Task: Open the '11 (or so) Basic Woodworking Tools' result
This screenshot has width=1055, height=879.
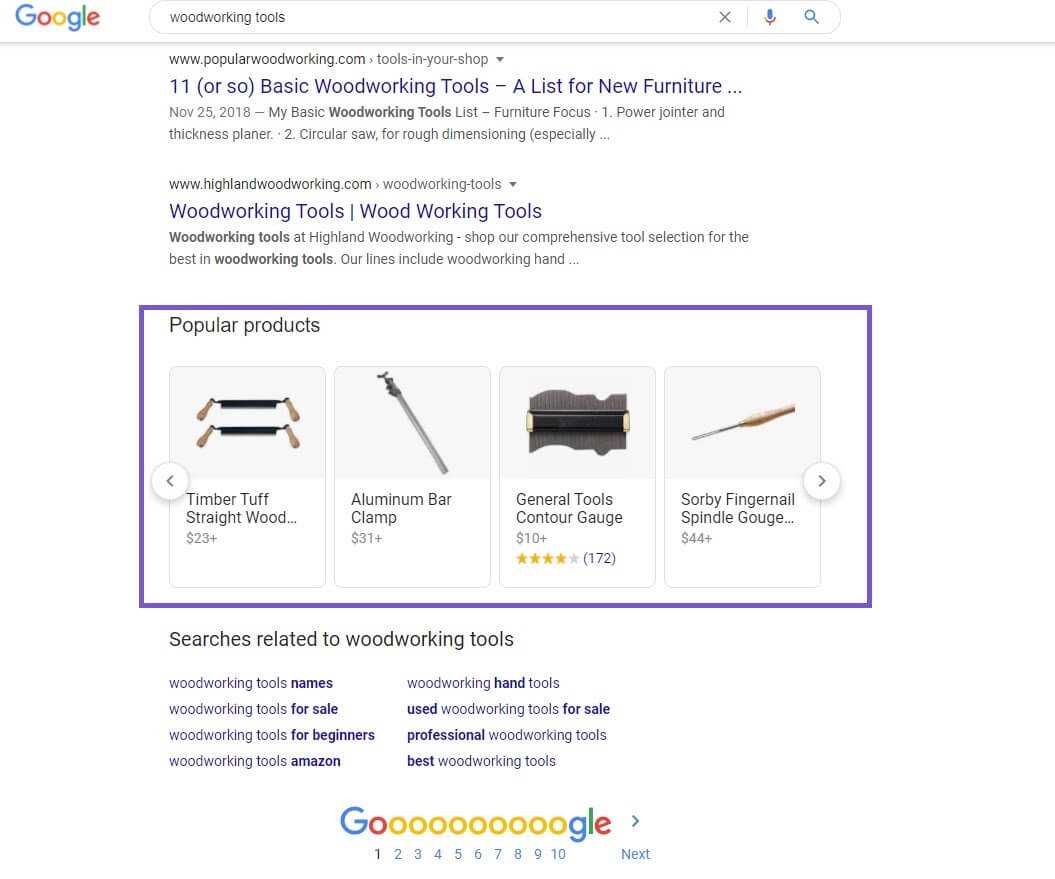Action: coord(455,86)
